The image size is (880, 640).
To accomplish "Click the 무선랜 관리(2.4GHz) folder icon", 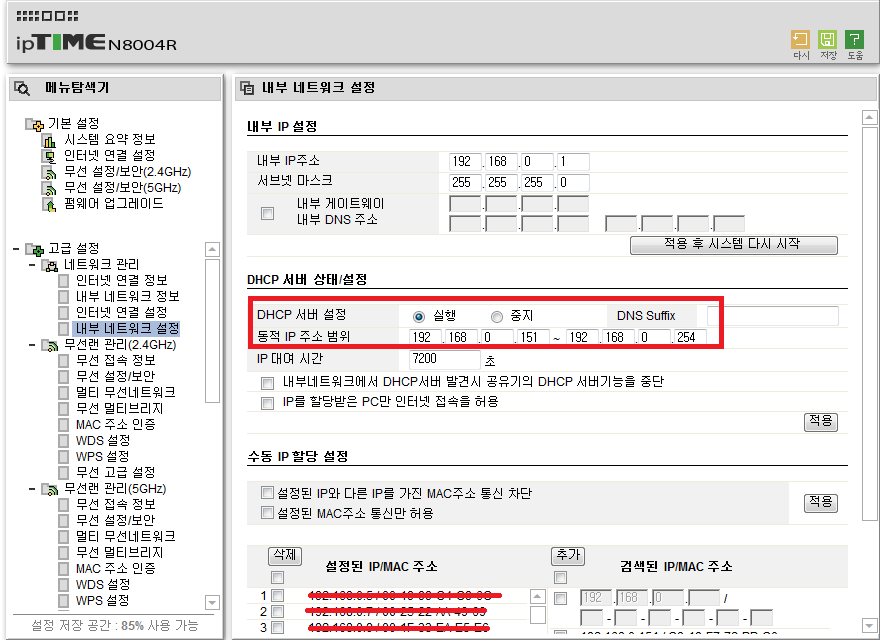I will tap(50, 345).
